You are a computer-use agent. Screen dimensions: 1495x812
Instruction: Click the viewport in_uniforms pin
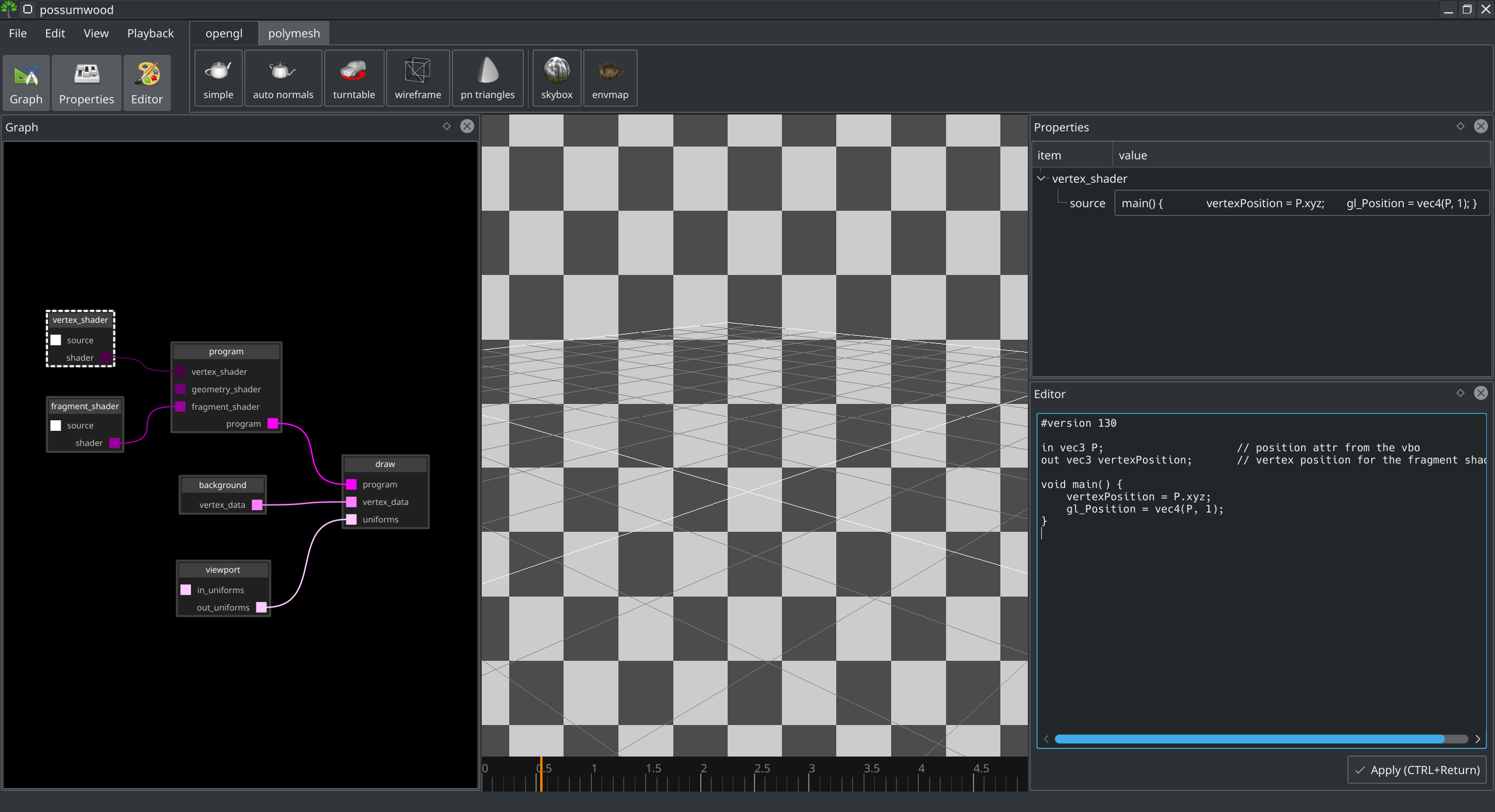pos(185,589)
